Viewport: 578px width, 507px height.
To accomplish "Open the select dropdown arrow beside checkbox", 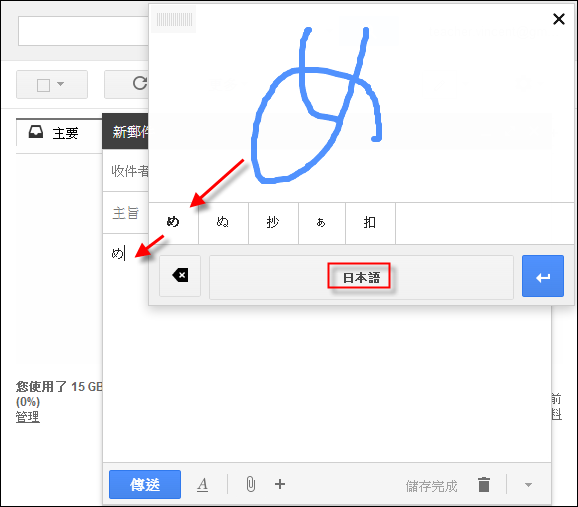I will click(60, 84).
